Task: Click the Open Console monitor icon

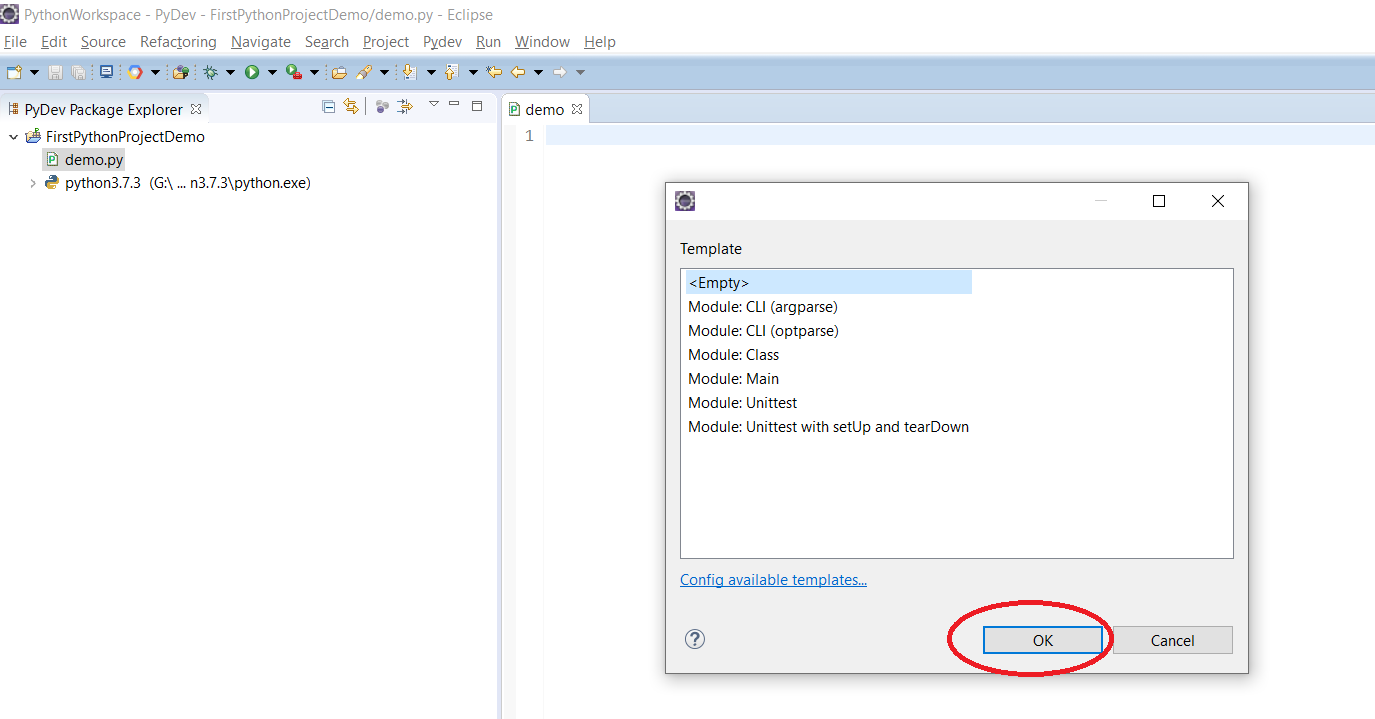Action: tap(106, 72)
